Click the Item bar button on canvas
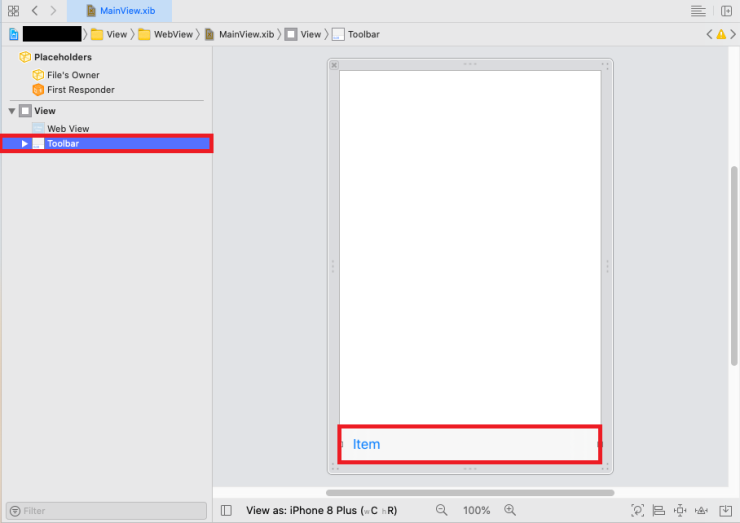Screen dimensions: 740x523 (x=366, y=444)
